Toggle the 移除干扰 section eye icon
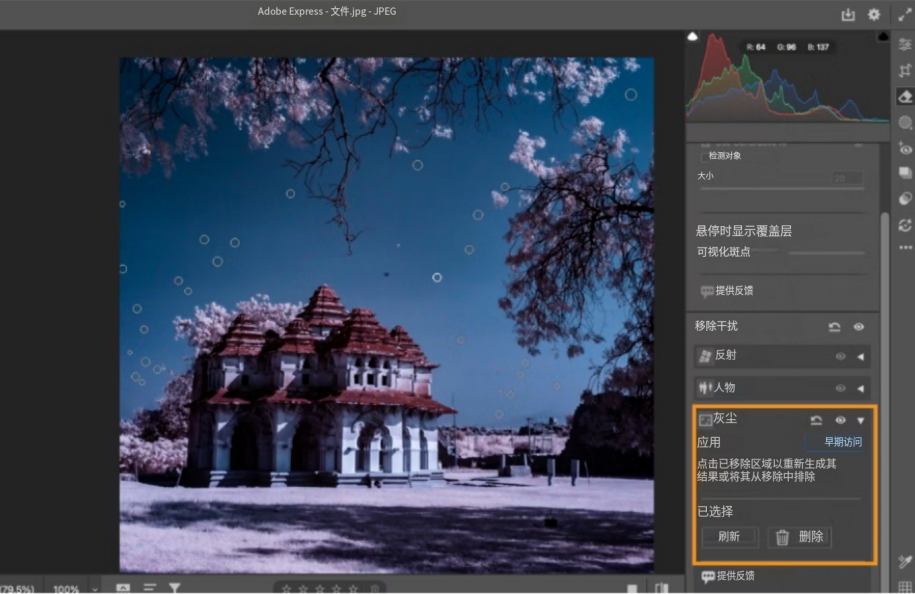This screenshot has height=594, width=915. pyautogui.click(x=859, y=327)
